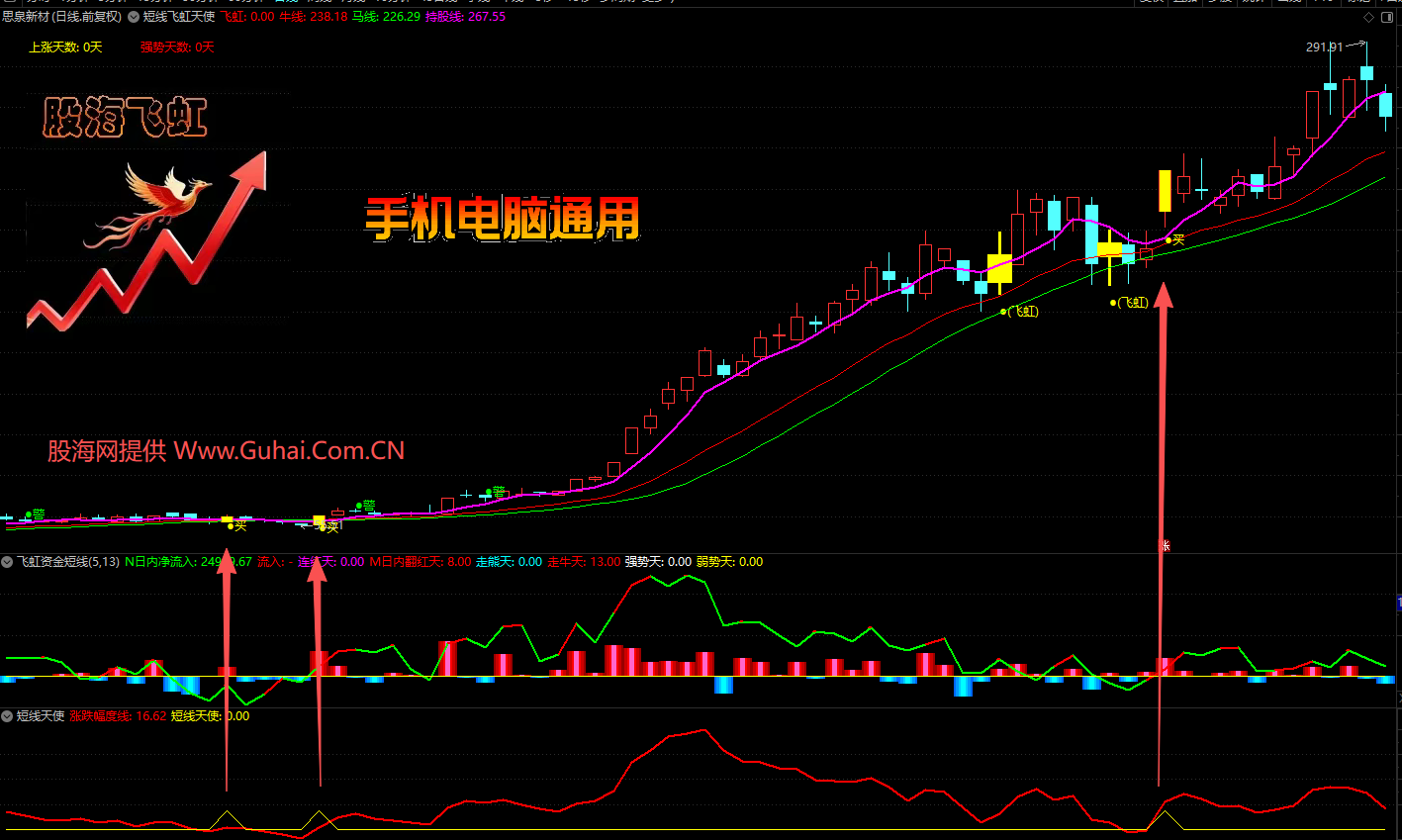Click the 马线: 226.29 green legend label
This screenshot has width=1402, height=840.
386,17
